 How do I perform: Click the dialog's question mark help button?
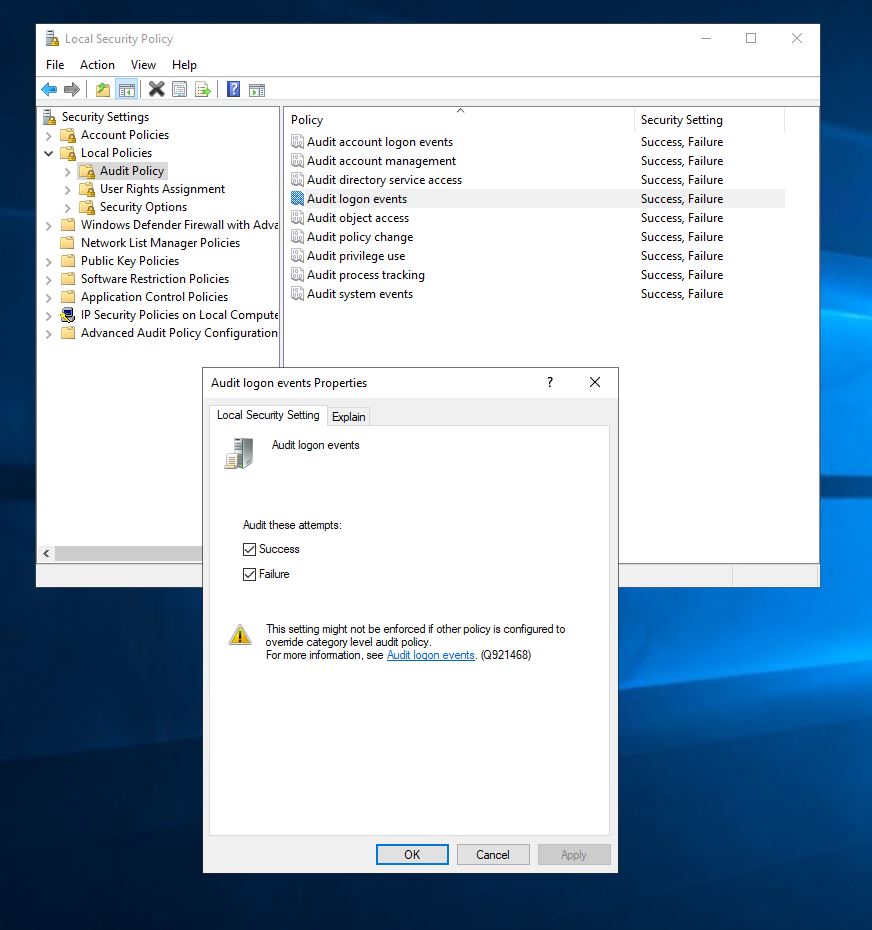click(x=550, y=383)
